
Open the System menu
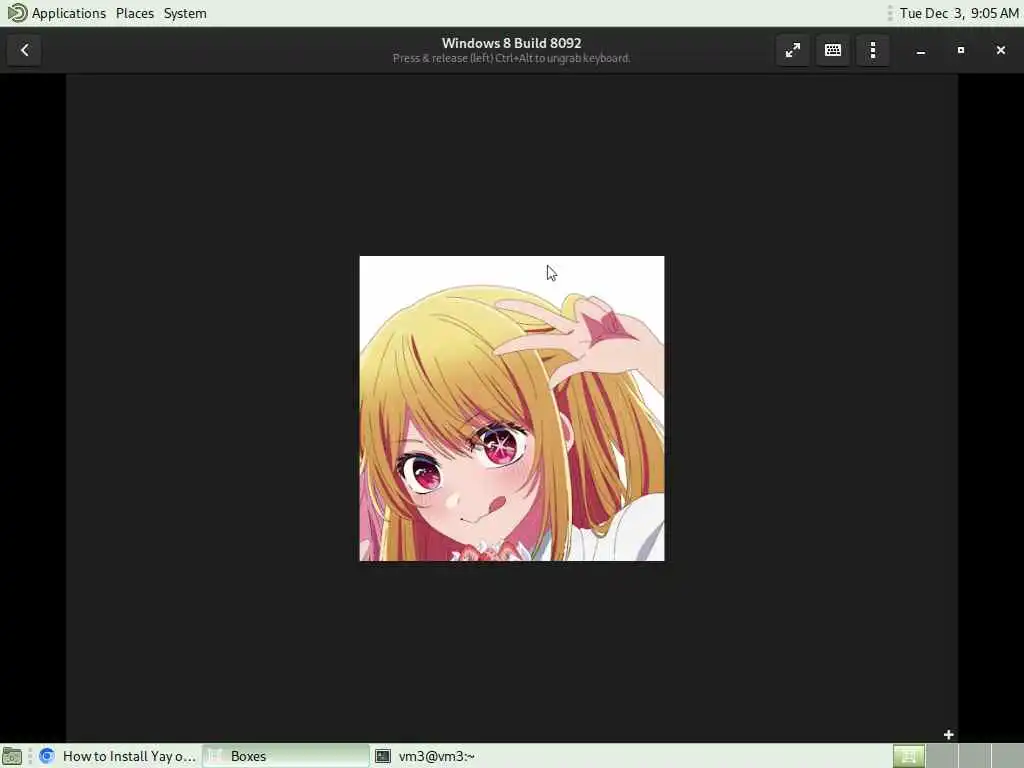185,13
